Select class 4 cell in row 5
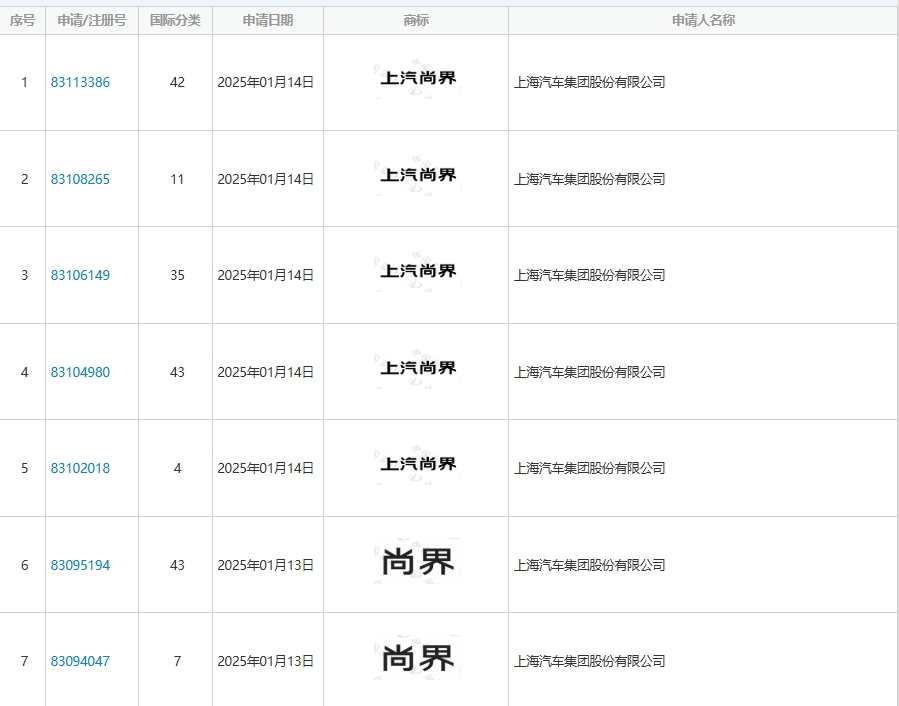 pos(177,468)
